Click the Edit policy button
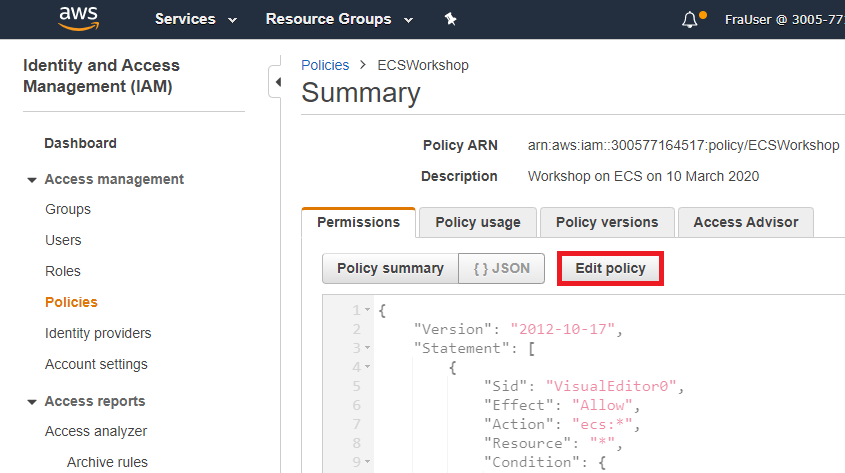This screenshot has width=845, height=473. 610,268
